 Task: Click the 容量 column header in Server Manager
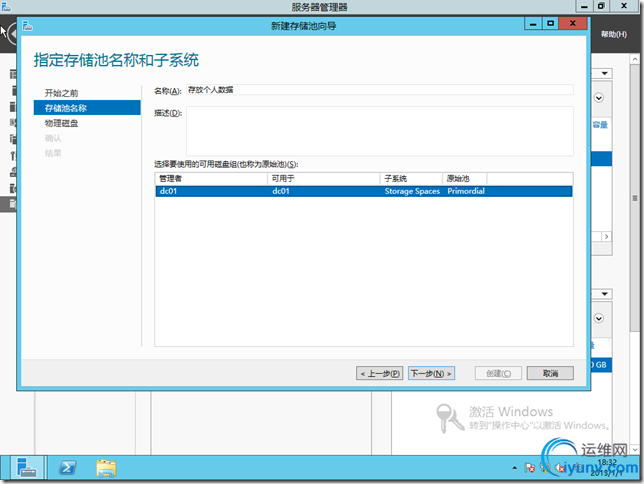(x=600, y=124)
